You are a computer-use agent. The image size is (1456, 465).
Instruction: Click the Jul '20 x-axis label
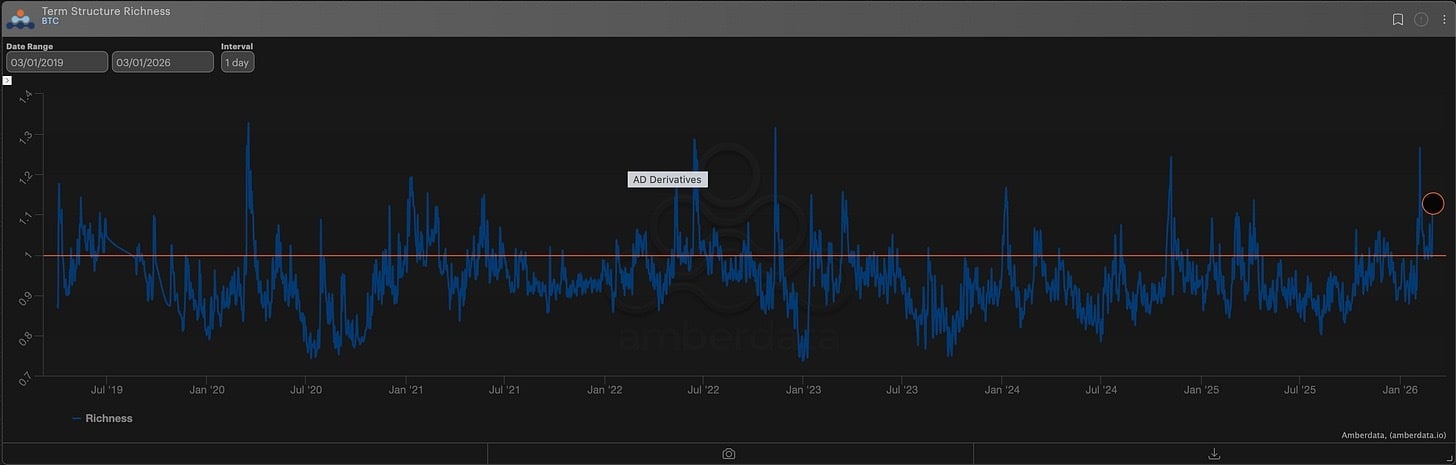306,390
